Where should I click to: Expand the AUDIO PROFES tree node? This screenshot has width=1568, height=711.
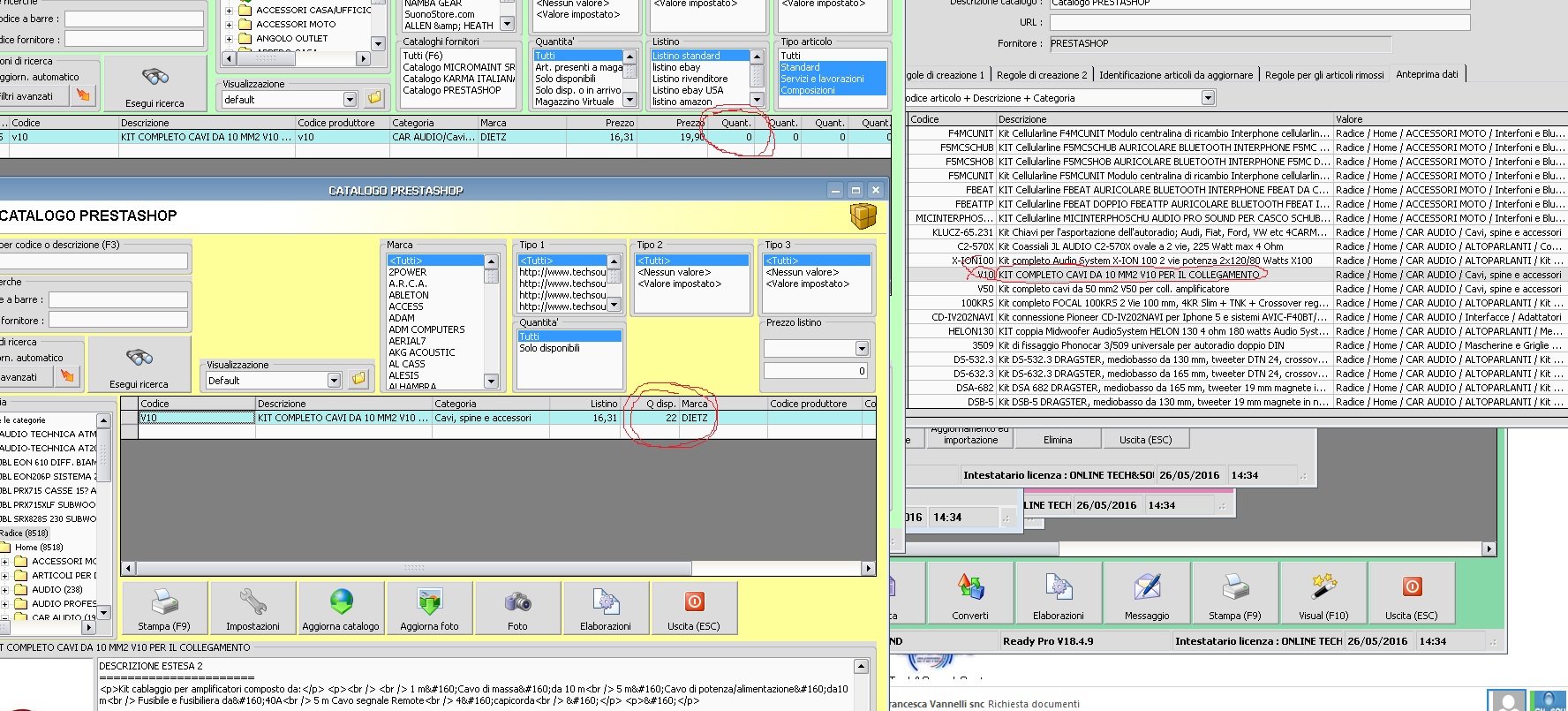[4, 604]
